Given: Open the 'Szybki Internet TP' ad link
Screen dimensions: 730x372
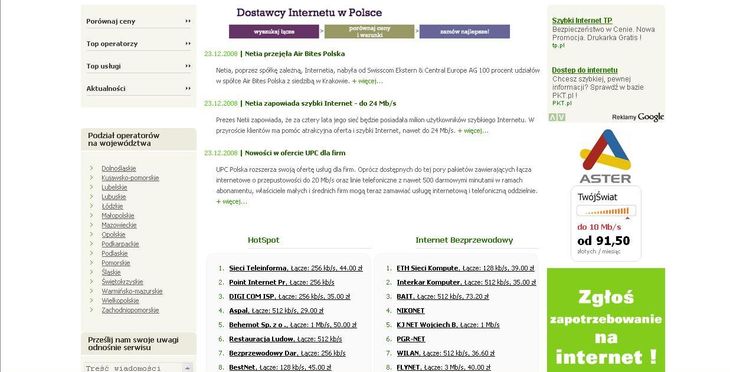Looking at the screenshot, I should [x=582, y=20].
